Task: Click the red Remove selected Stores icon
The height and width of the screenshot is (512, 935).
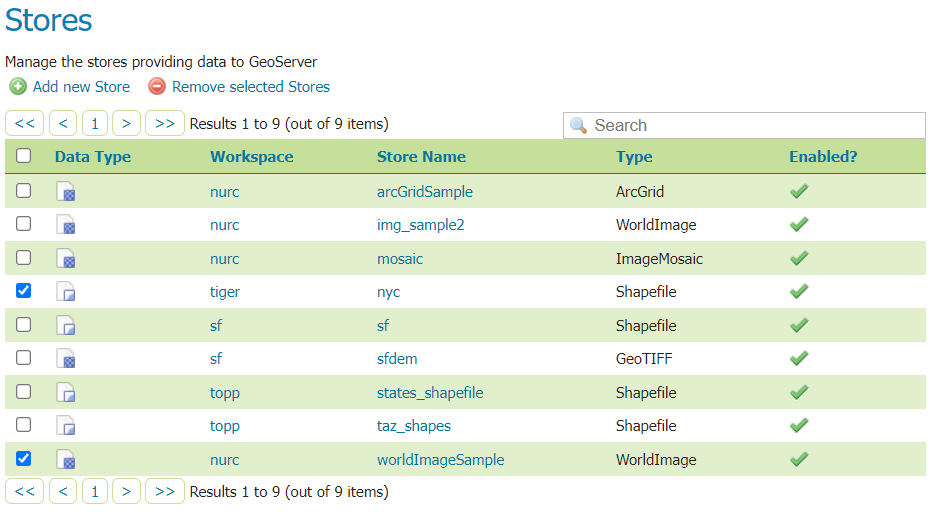Action: click(x=156, y=87)
